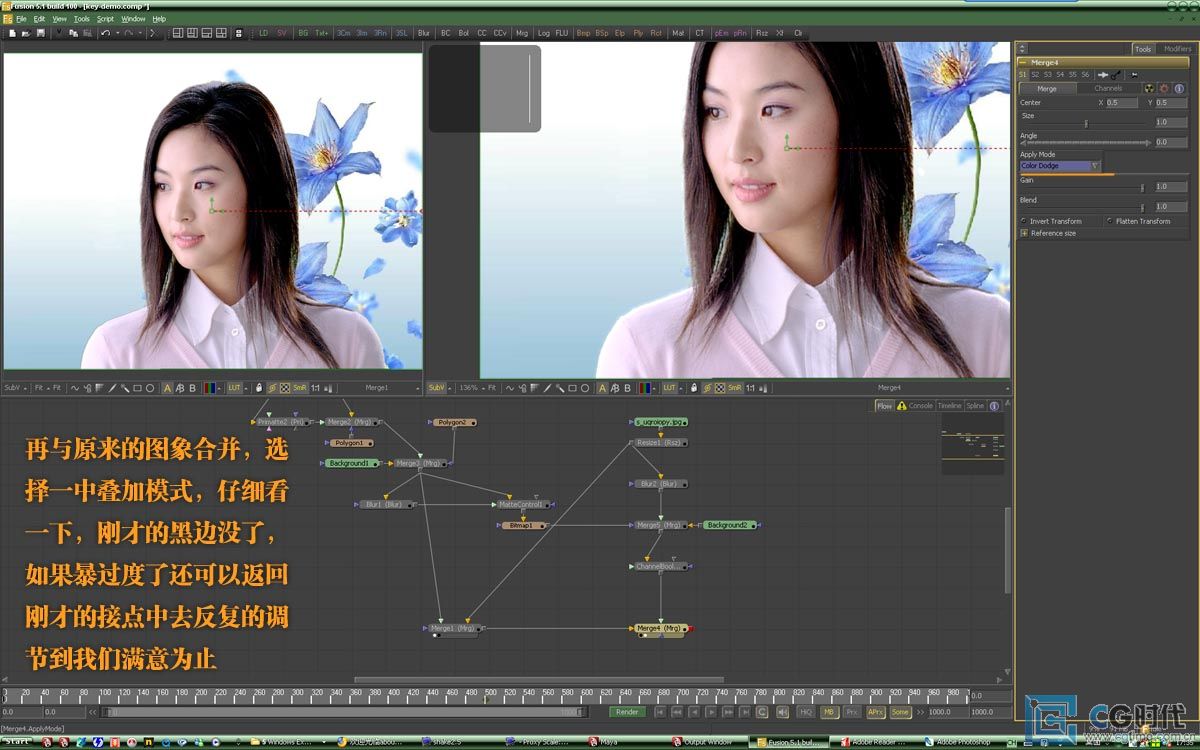
Task: Add a Matte Control with Mat
Action: (x=679, y=33)
